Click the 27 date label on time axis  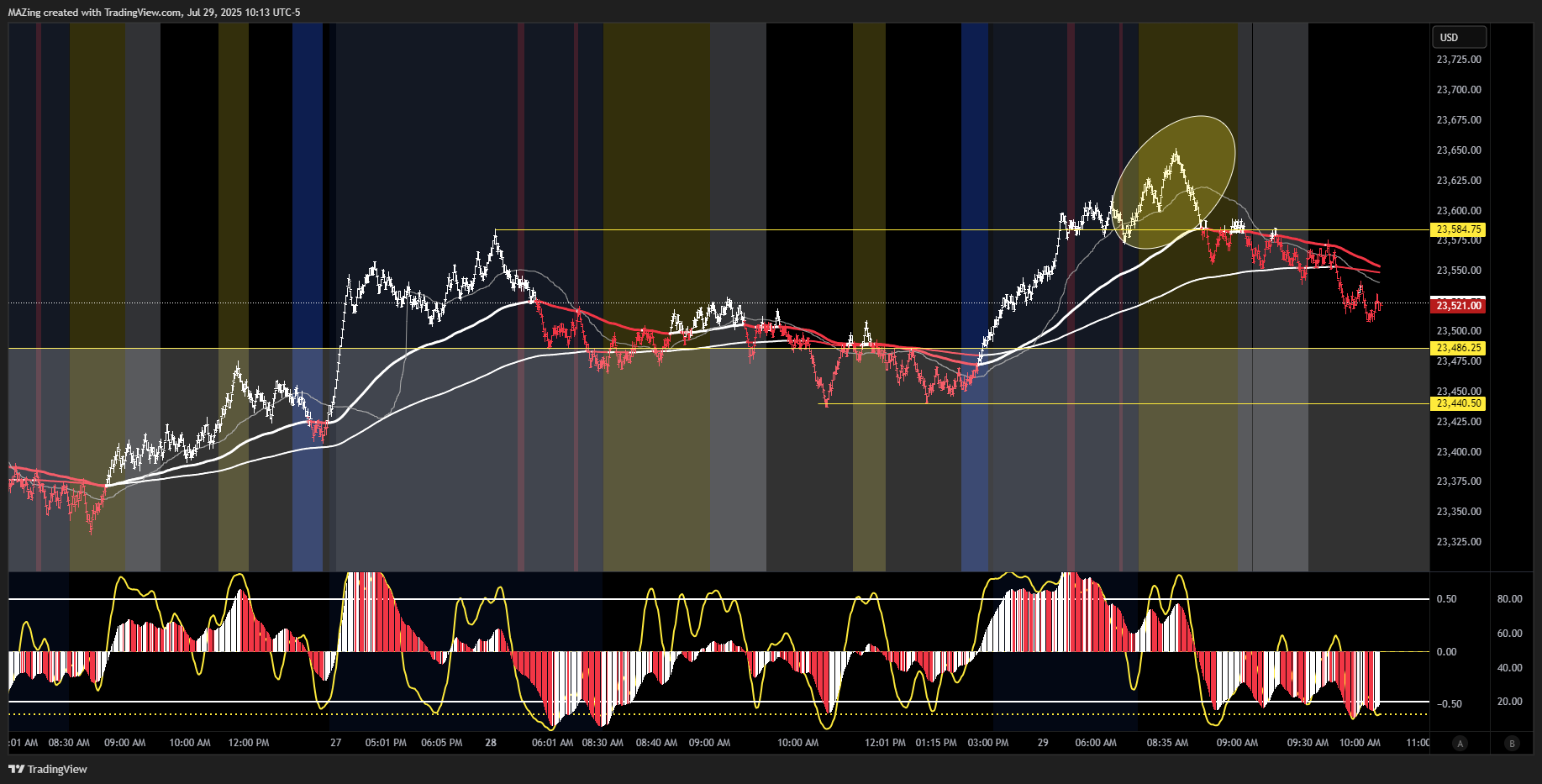pos(336,743)
